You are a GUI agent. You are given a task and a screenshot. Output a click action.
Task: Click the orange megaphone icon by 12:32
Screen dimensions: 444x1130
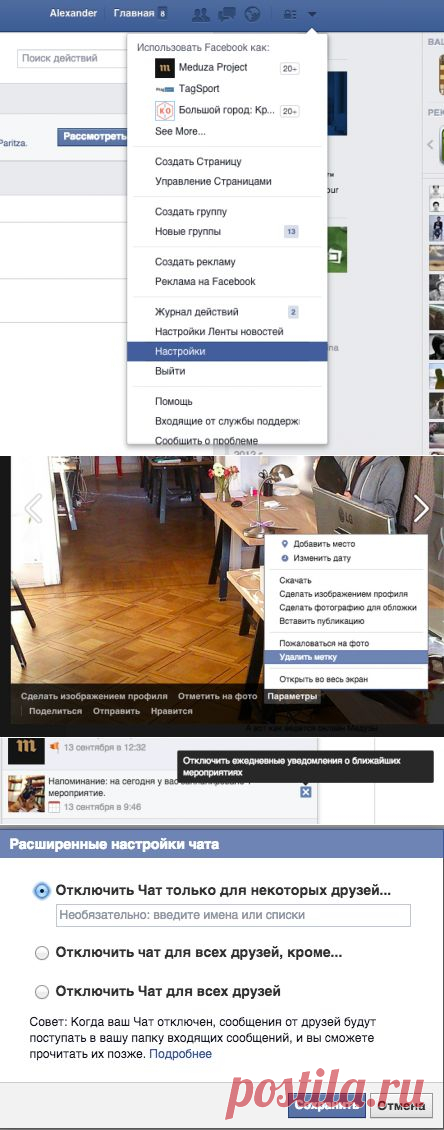(x=54, y=747)
